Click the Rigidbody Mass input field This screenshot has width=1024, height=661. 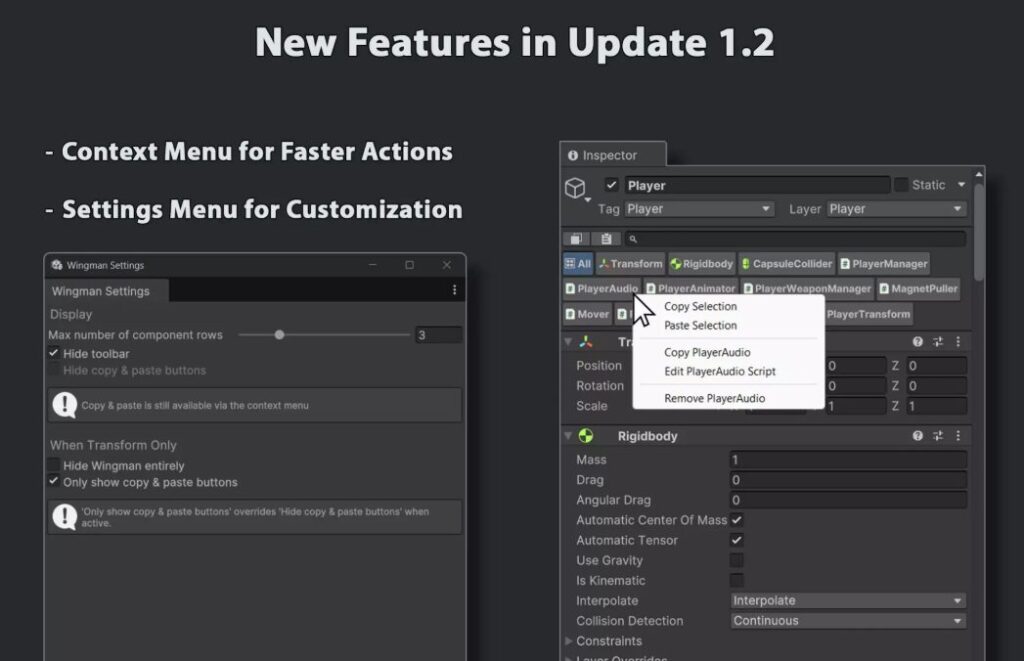click(847, 460)
